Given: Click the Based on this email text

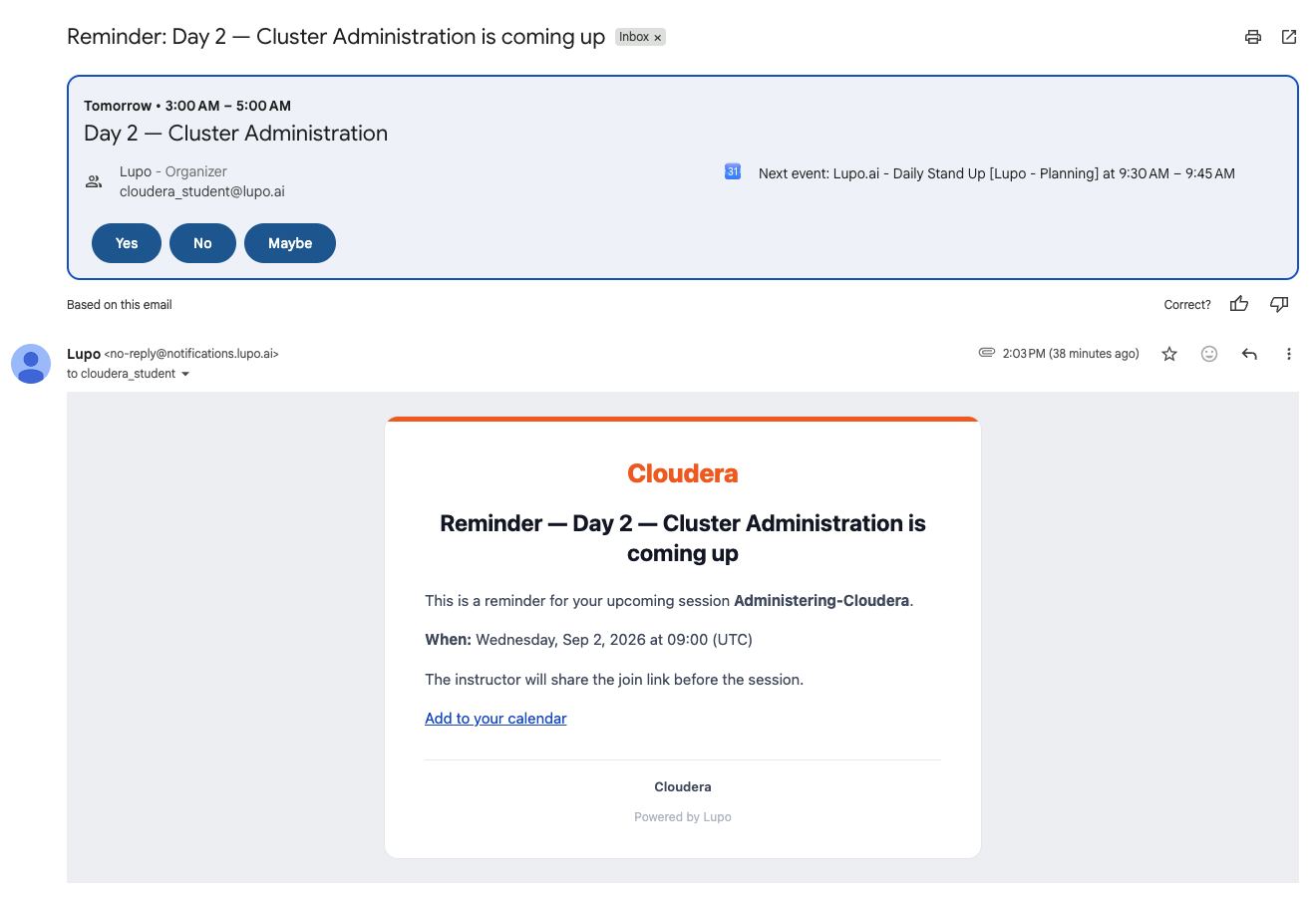Looking at the screenshot, I should pos(120,305).
